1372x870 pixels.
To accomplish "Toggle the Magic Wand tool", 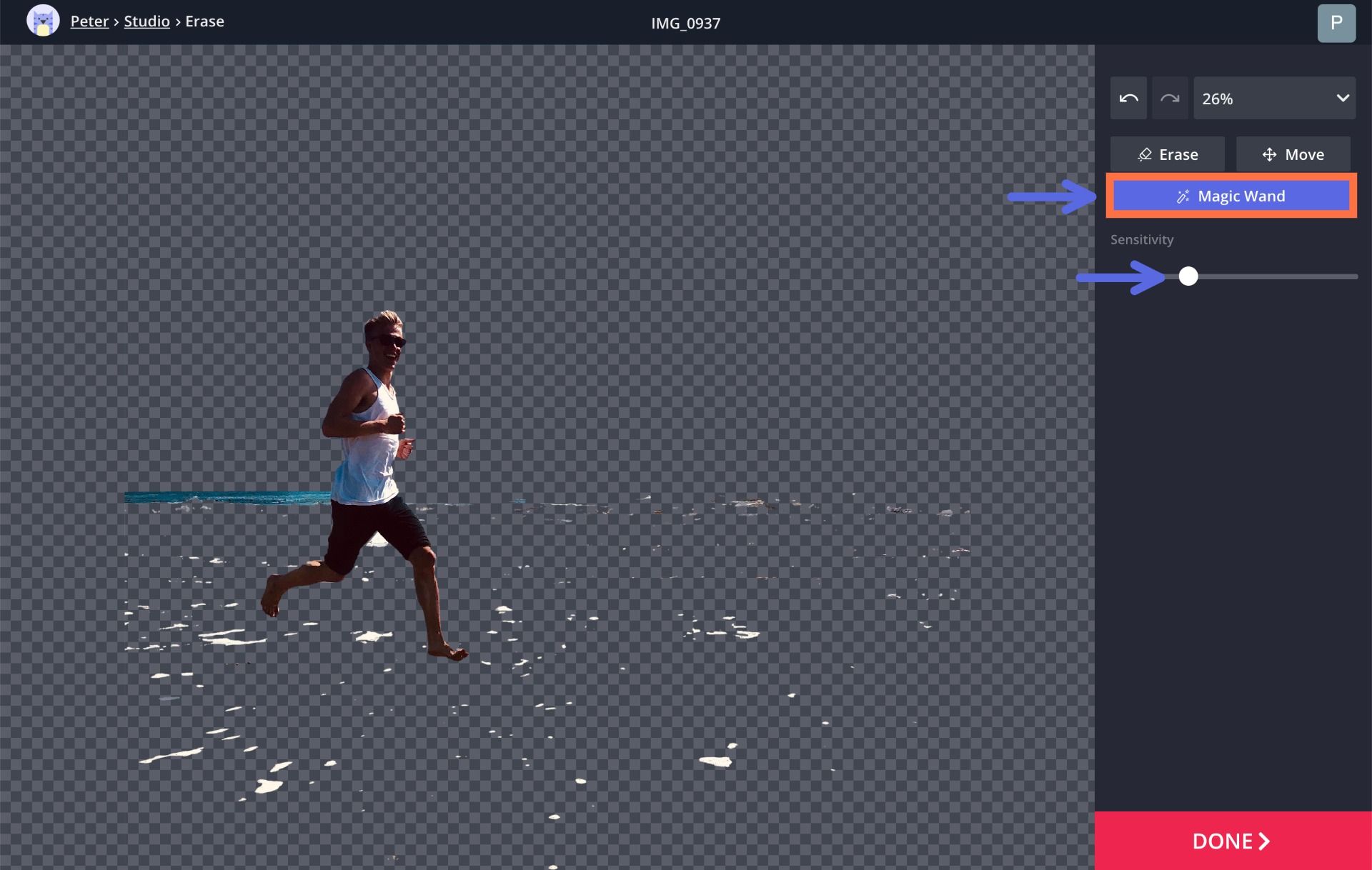I will (x=1231, y=196).
